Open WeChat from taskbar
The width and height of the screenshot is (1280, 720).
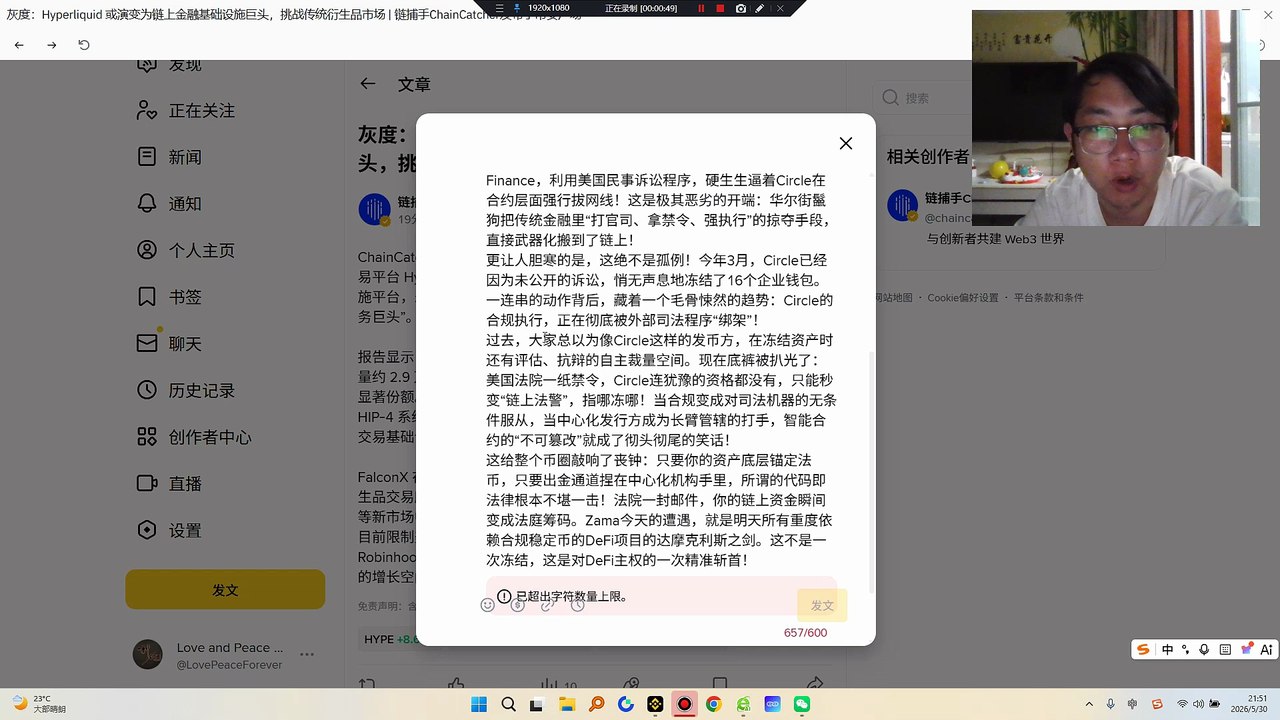[801, 704]
